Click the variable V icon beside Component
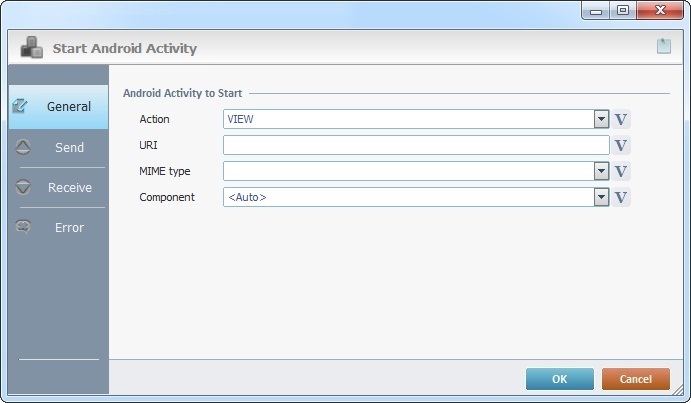This screenshot has width=691, height=403. [621, 197]
